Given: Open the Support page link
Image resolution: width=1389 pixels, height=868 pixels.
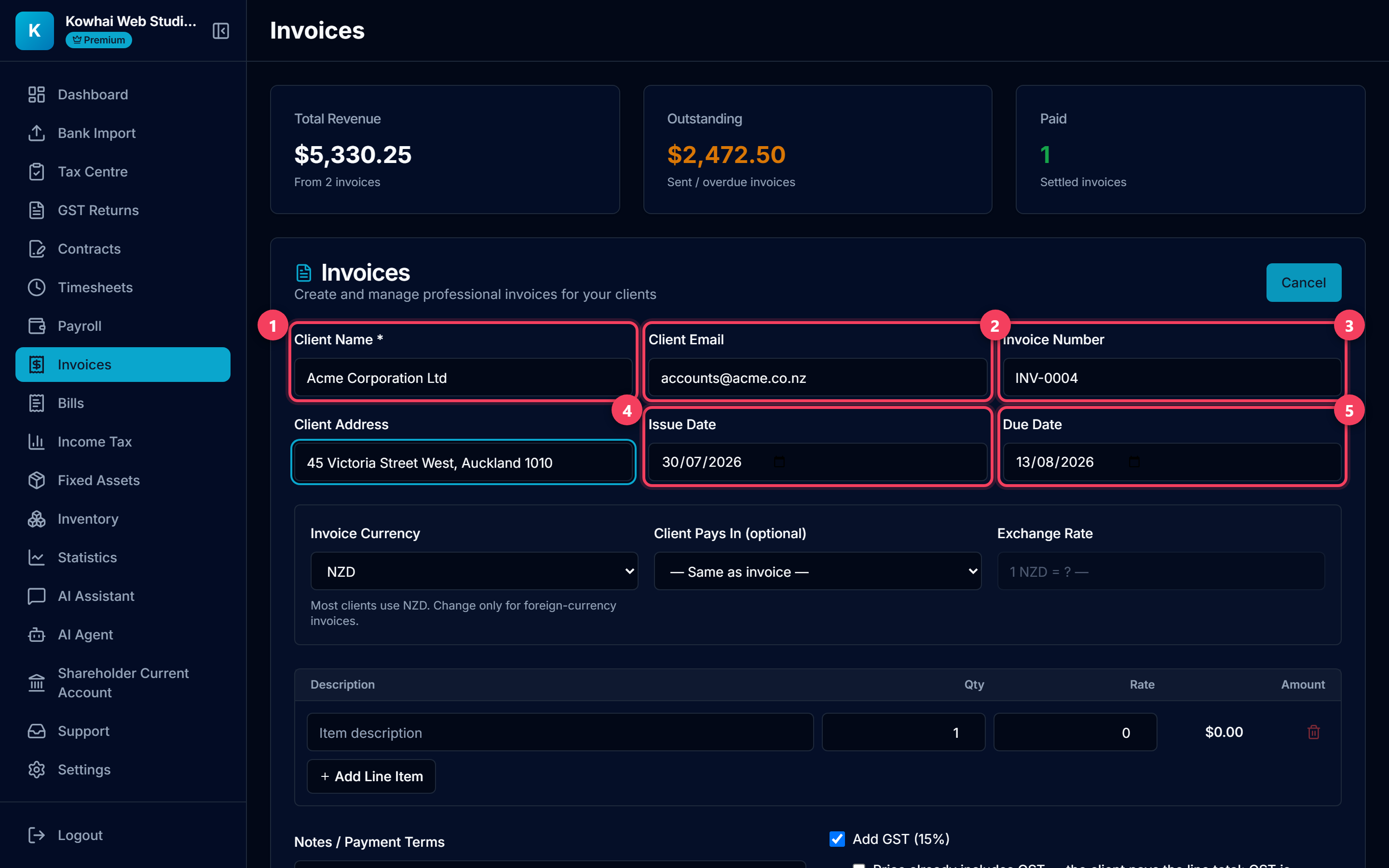Looking at the screenshot, I should (123, 731).
